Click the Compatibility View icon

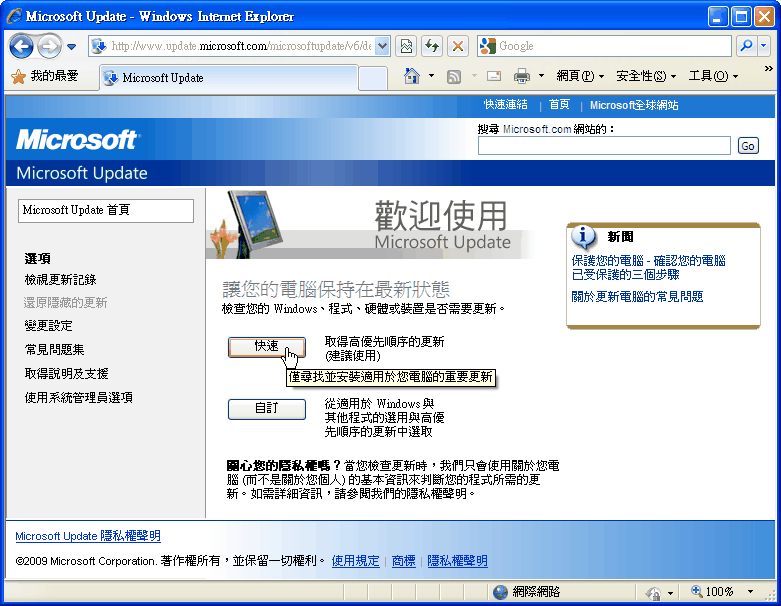(x=406, y=46)
